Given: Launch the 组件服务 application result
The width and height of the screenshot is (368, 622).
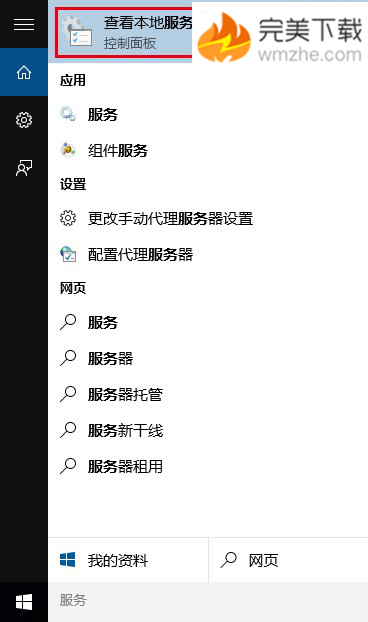Looking at the screenshot, I should pyautogui.click(x=208, y=150).
